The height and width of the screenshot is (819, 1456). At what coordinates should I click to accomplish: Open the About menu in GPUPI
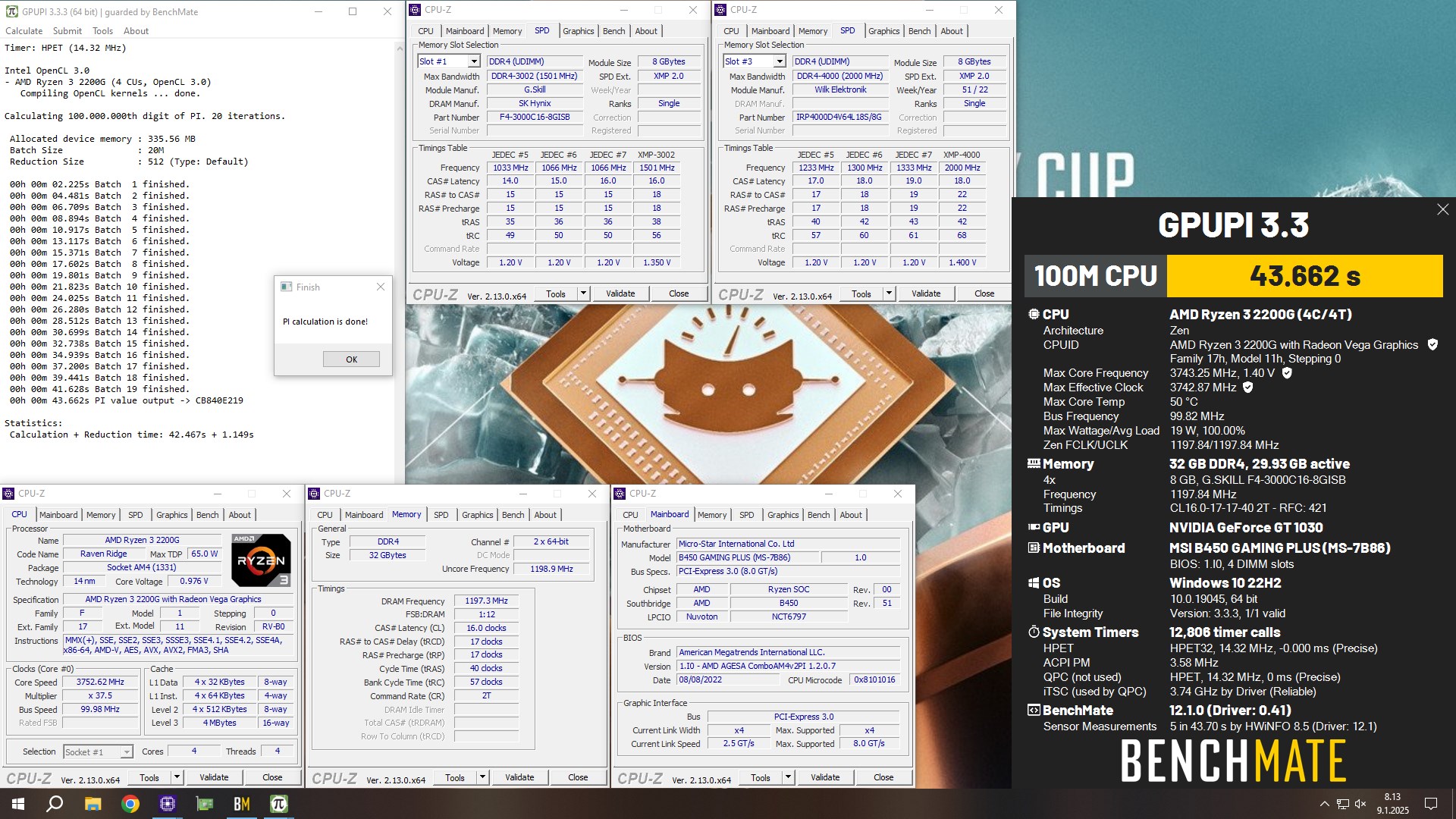click(136, 31)
